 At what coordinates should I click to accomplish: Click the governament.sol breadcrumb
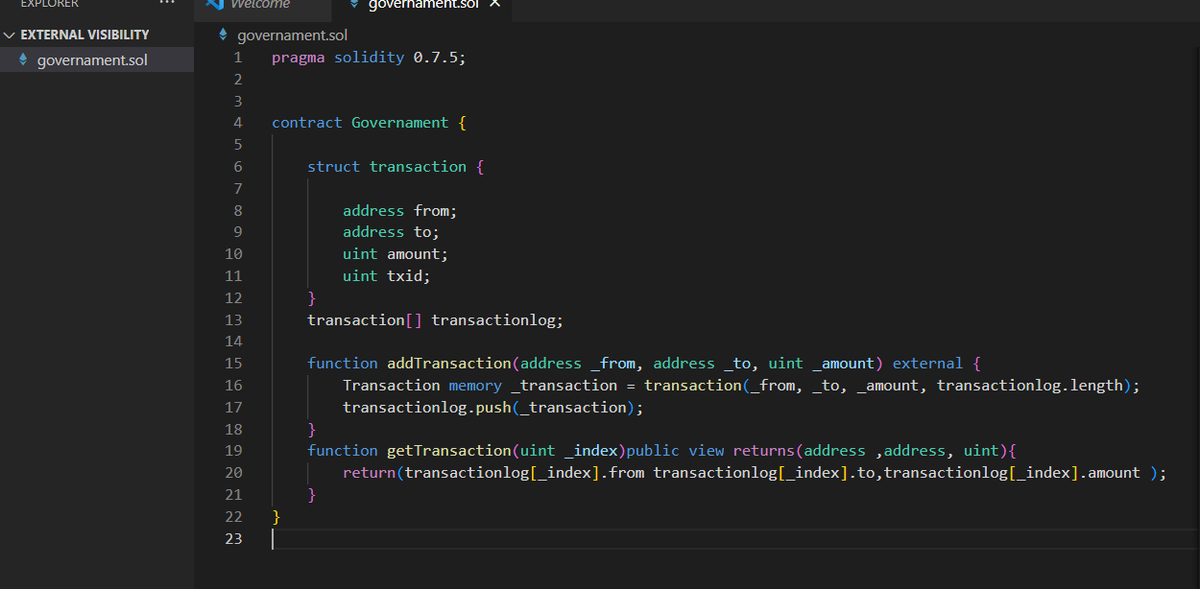[292, 36]
